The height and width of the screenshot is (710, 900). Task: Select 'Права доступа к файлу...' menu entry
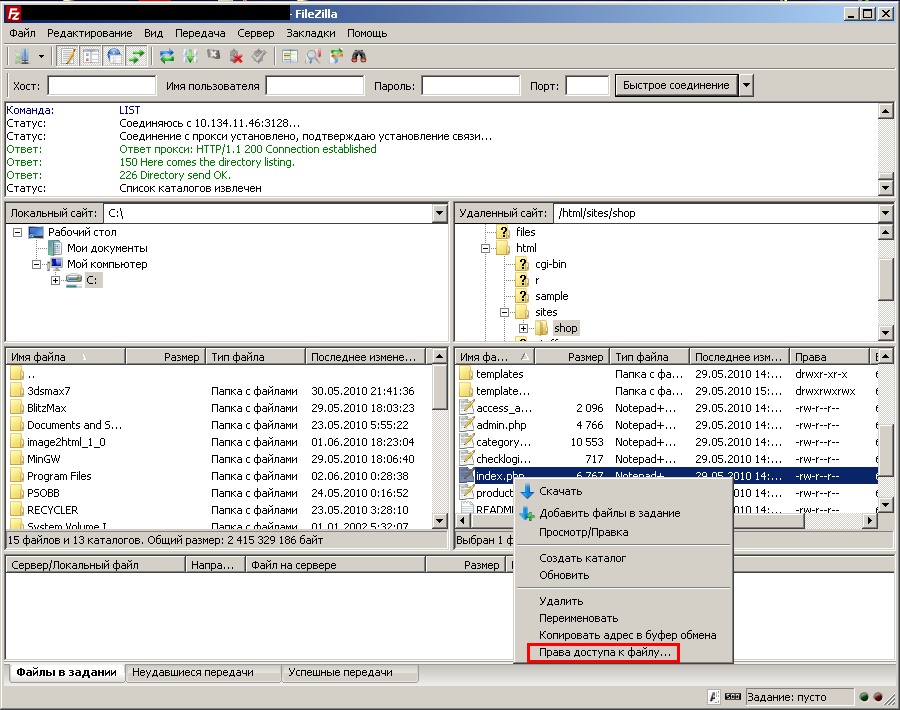605,652
